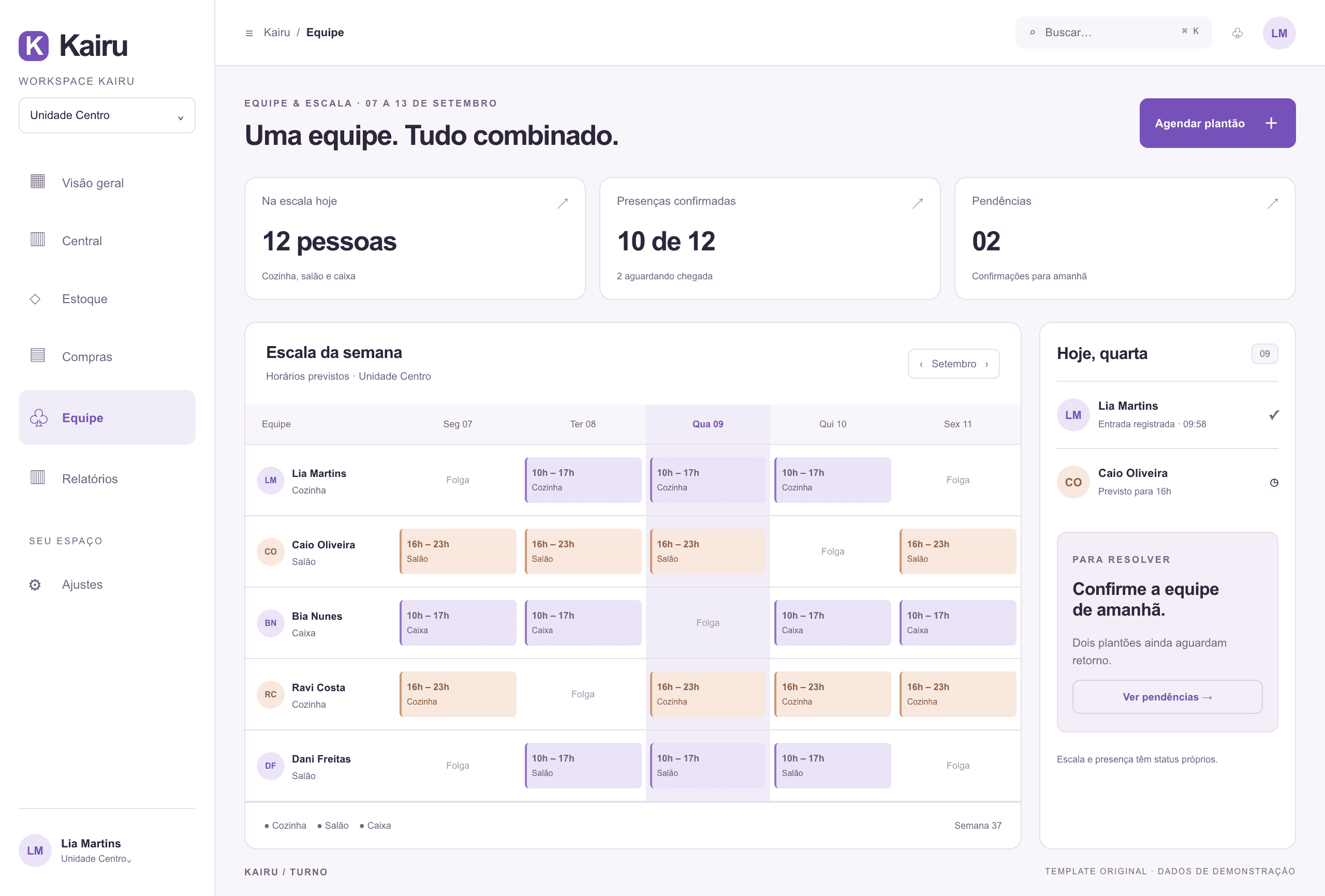1325x896 pixels.
Task: Open the Setembro month selector
Action: (953, 364)
